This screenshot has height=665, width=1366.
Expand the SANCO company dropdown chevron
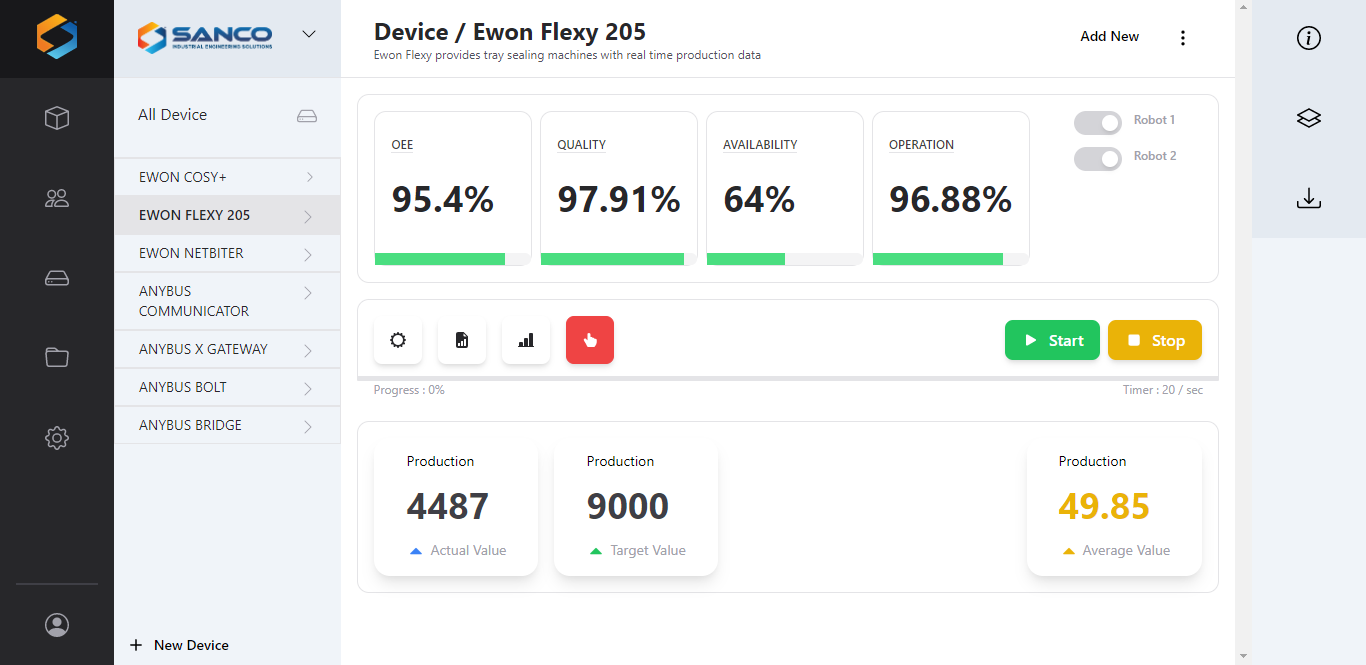(x=309, y=34)
